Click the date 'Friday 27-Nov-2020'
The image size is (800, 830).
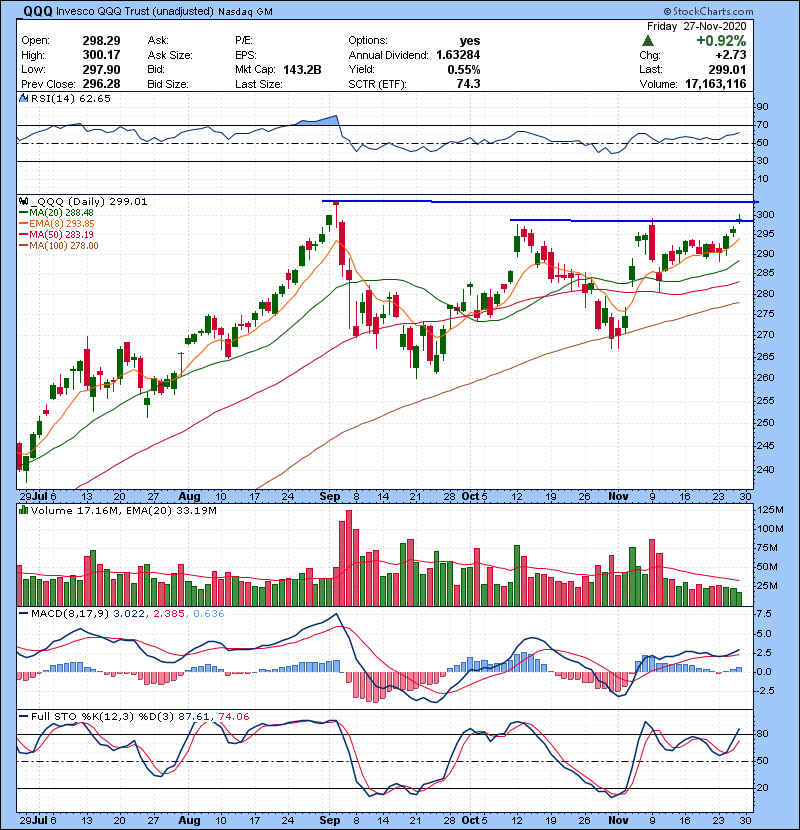click(697, 26)
